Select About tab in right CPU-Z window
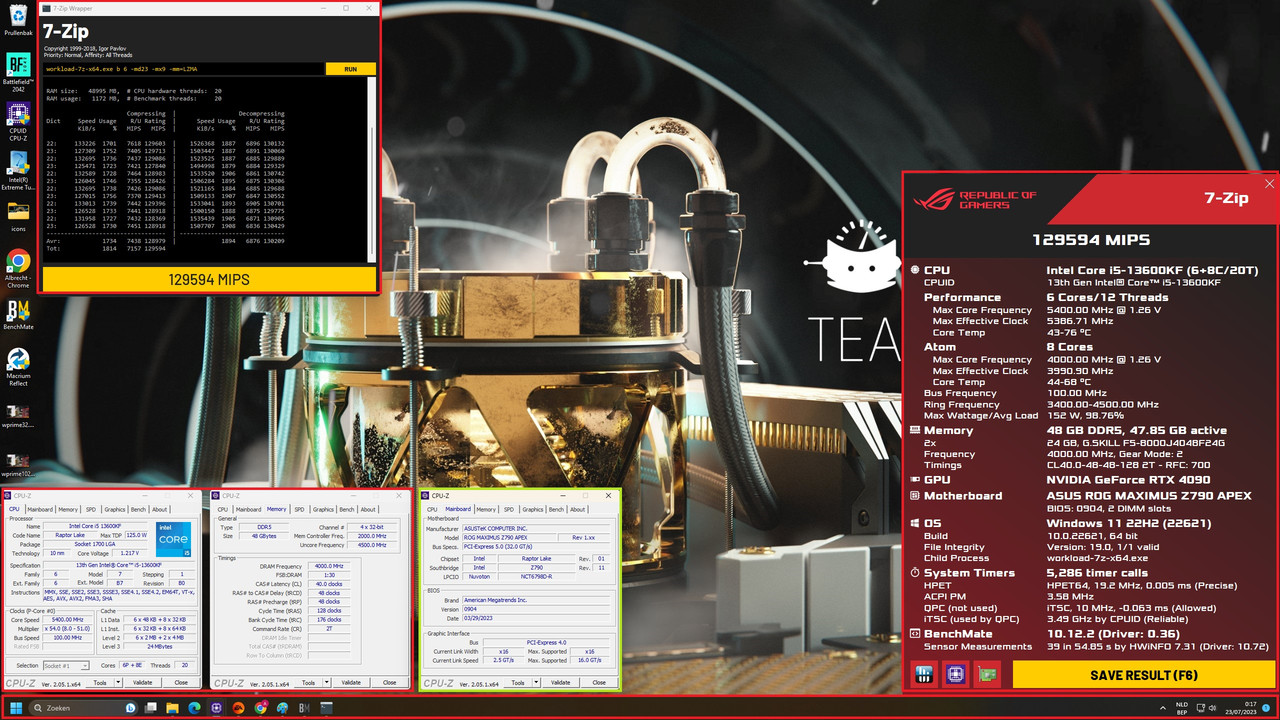The width and height of the screenshot is (1280, 720). [577, 509]
